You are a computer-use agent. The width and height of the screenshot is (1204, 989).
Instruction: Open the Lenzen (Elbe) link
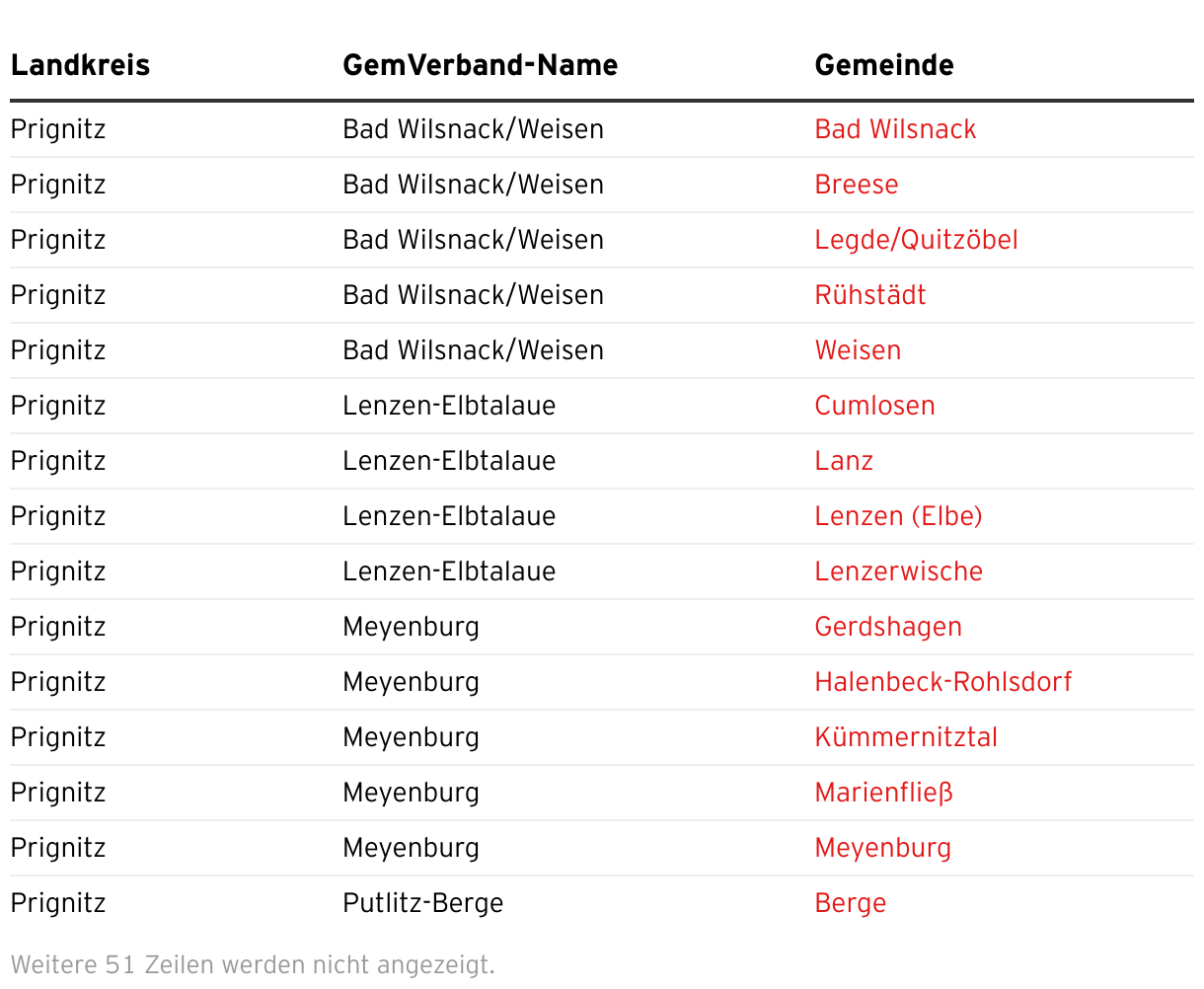click(x=898, y=516)
